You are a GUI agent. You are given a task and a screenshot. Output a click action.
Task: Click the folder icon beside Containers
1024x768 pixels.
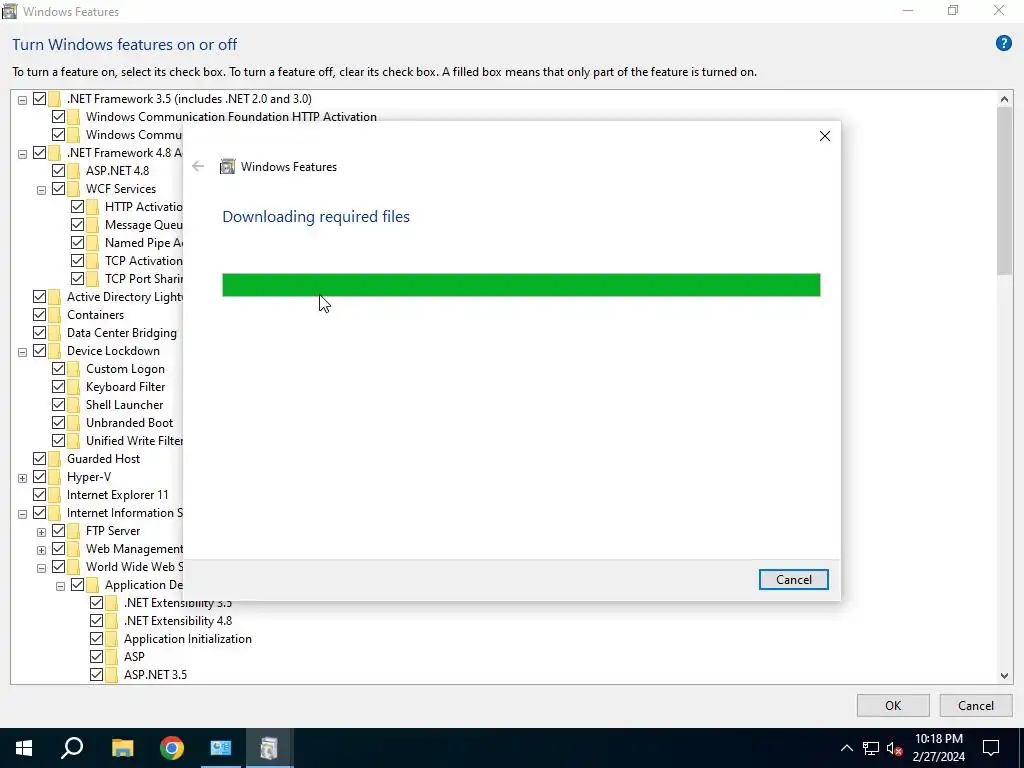pyautogui.click(x=55, y=315)
